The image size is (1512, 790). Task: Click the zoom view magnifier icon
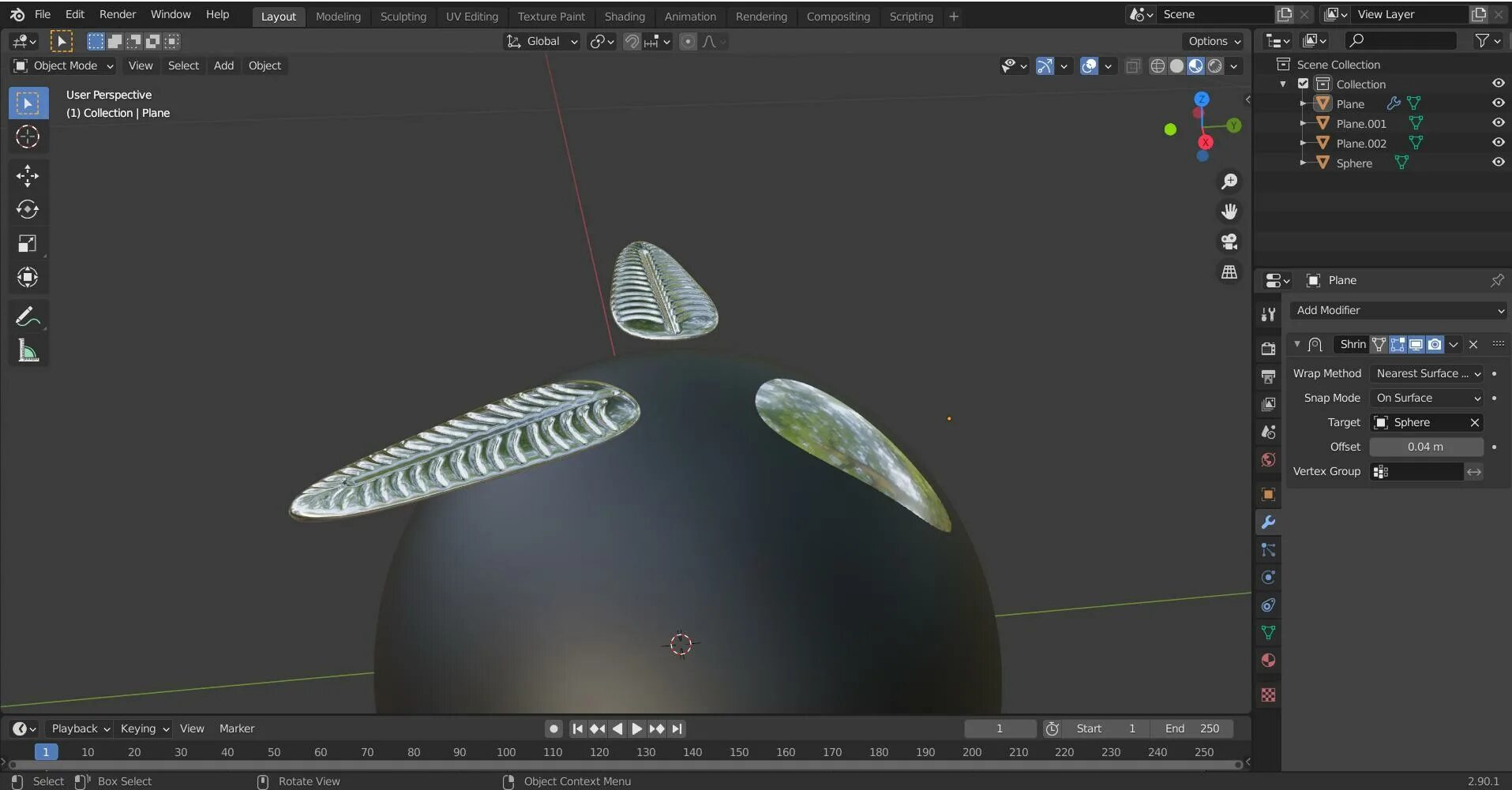[1229, 182]
